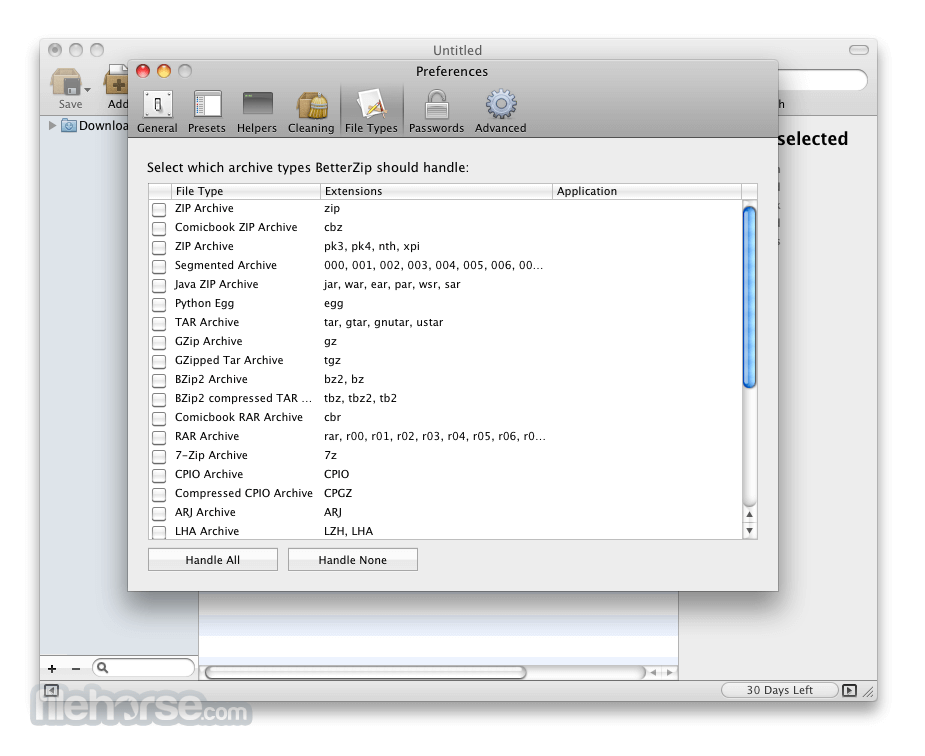
Task: Click the plus button at the sidebar bottom
Action: 52,668
